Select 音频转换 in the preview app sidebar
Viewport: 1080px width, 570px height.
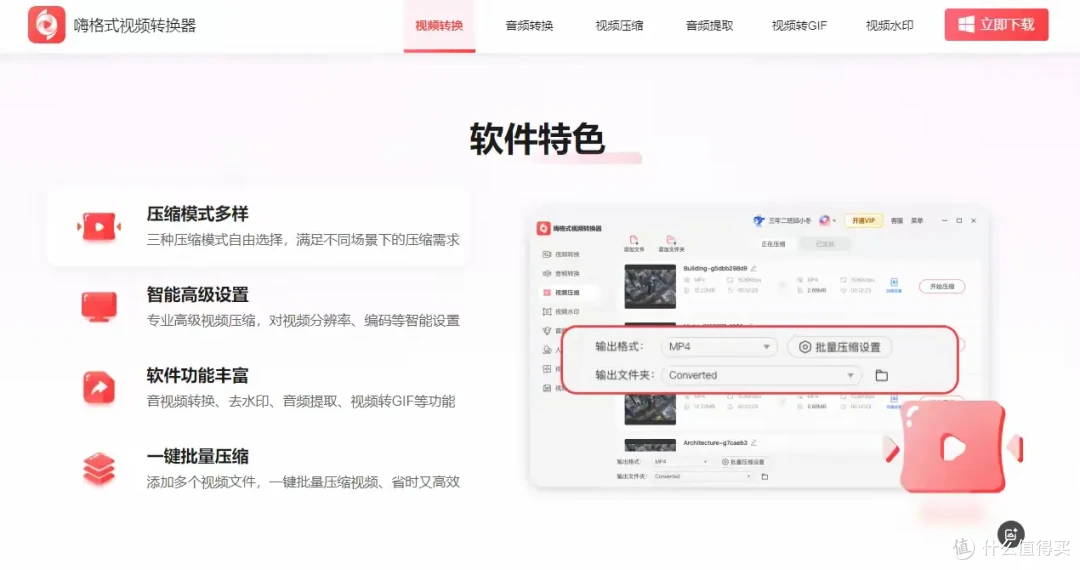click(561, 273)
